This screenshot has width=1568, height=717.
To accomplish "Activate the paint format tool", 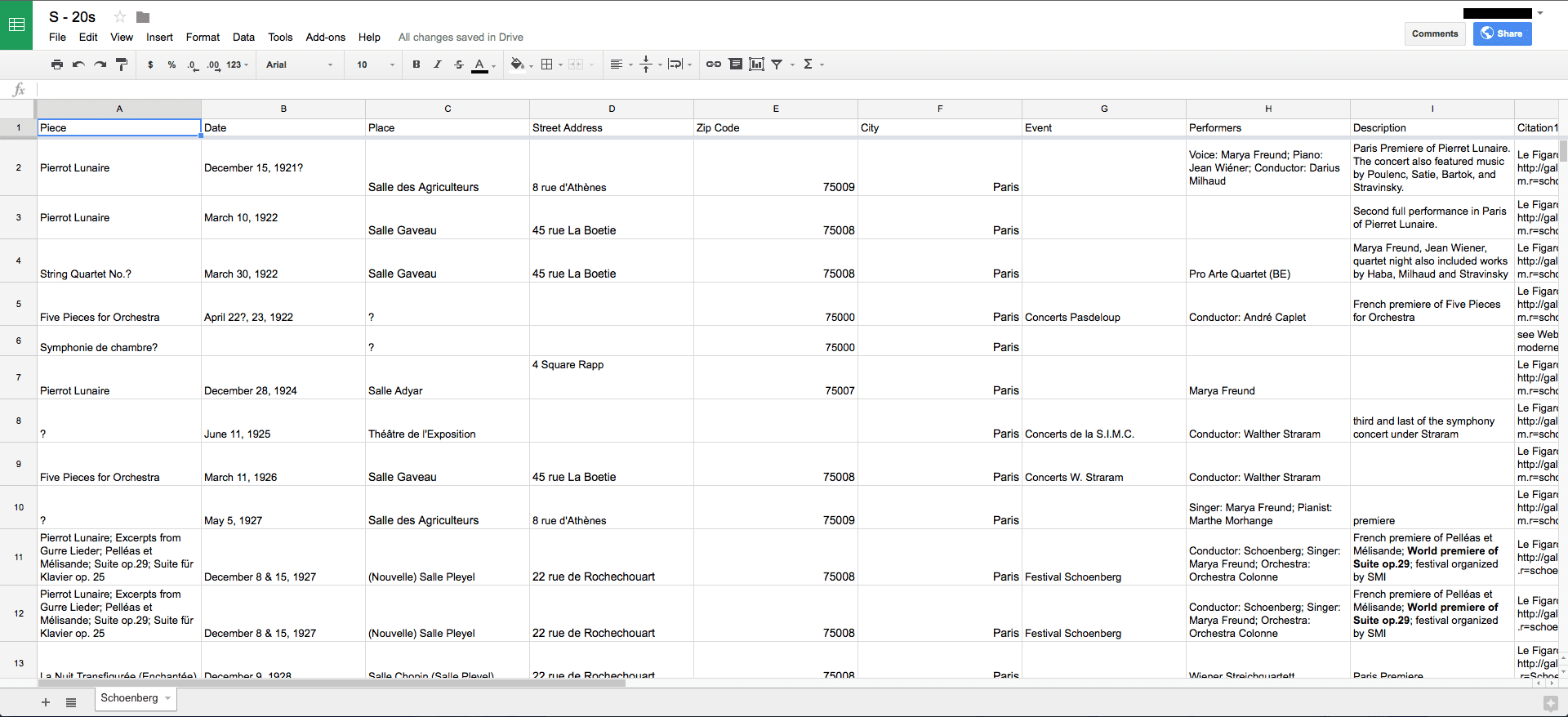I will [122, 65].
